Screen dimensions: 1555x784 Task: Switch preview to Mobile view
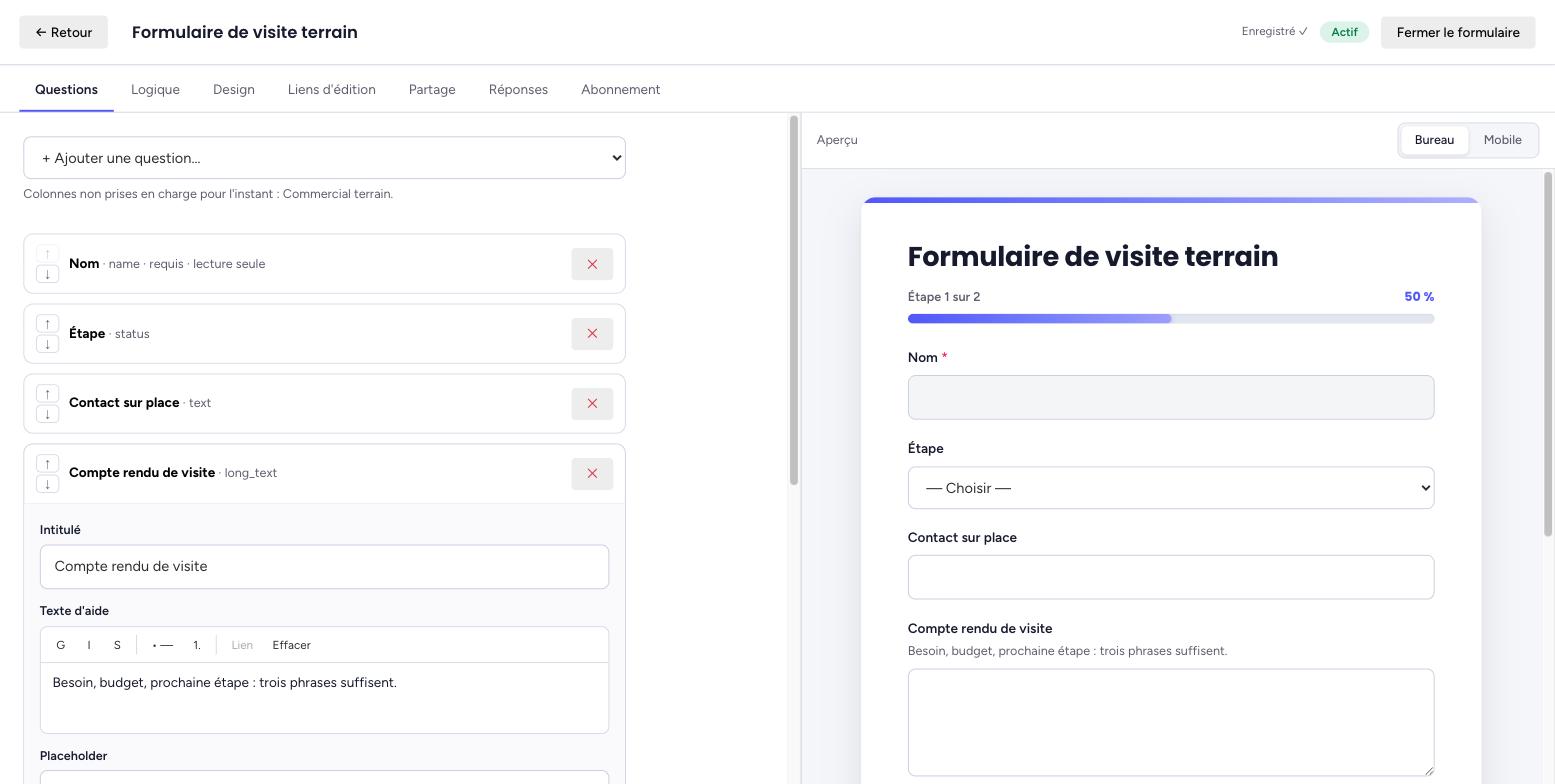[x=1502, y=140]
